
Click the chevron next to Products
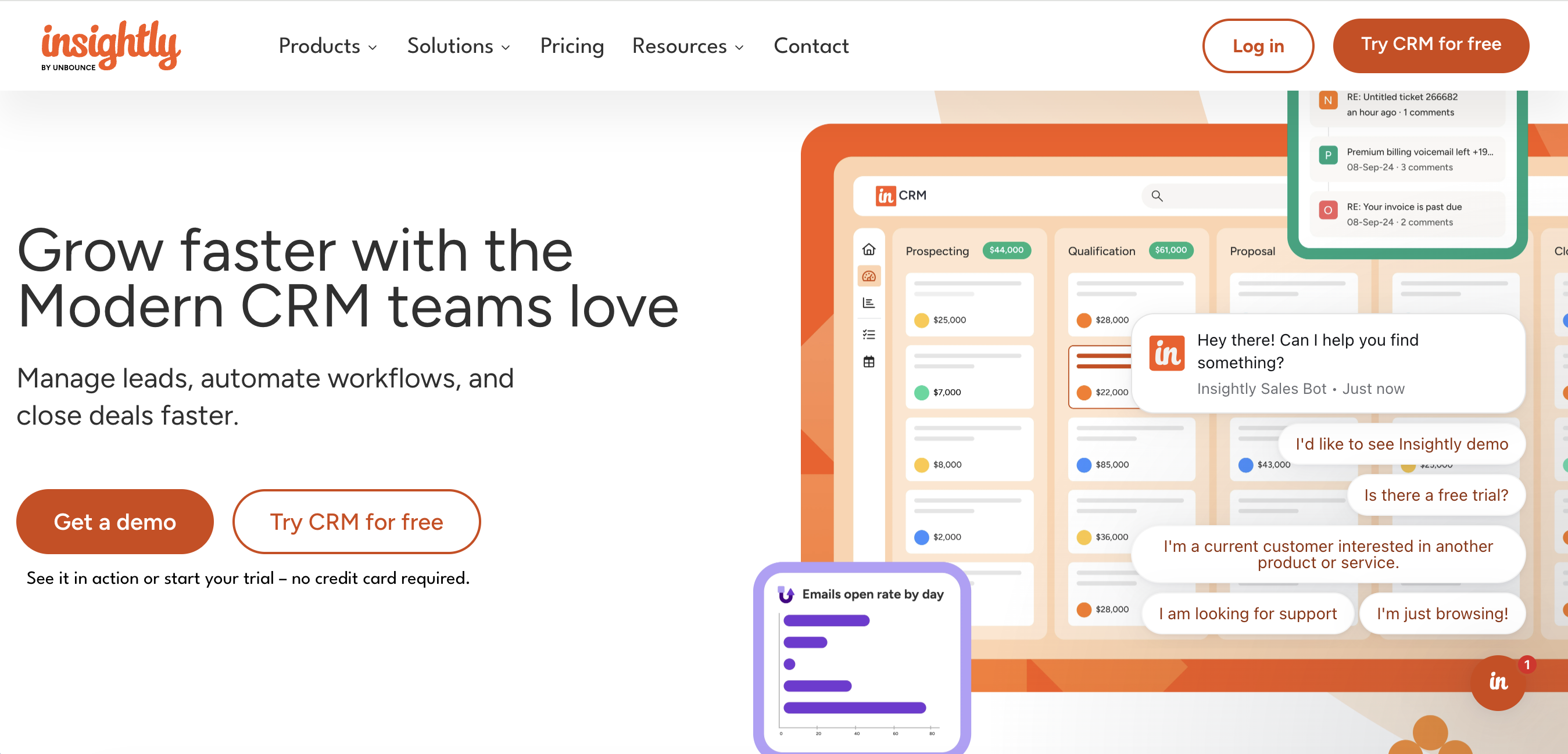tap(373, 48)
